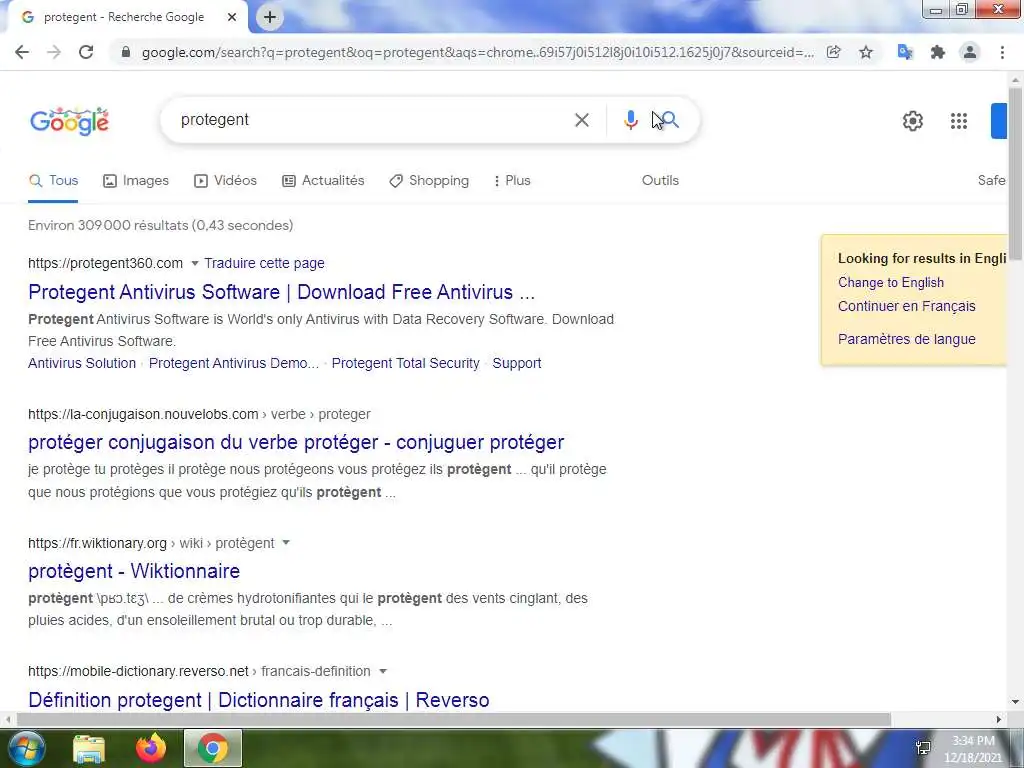Image resolution: width=1024 pixels, height=768 pixels.
Task: Bookmark this page with the star icon
Action: click(866, 52)
